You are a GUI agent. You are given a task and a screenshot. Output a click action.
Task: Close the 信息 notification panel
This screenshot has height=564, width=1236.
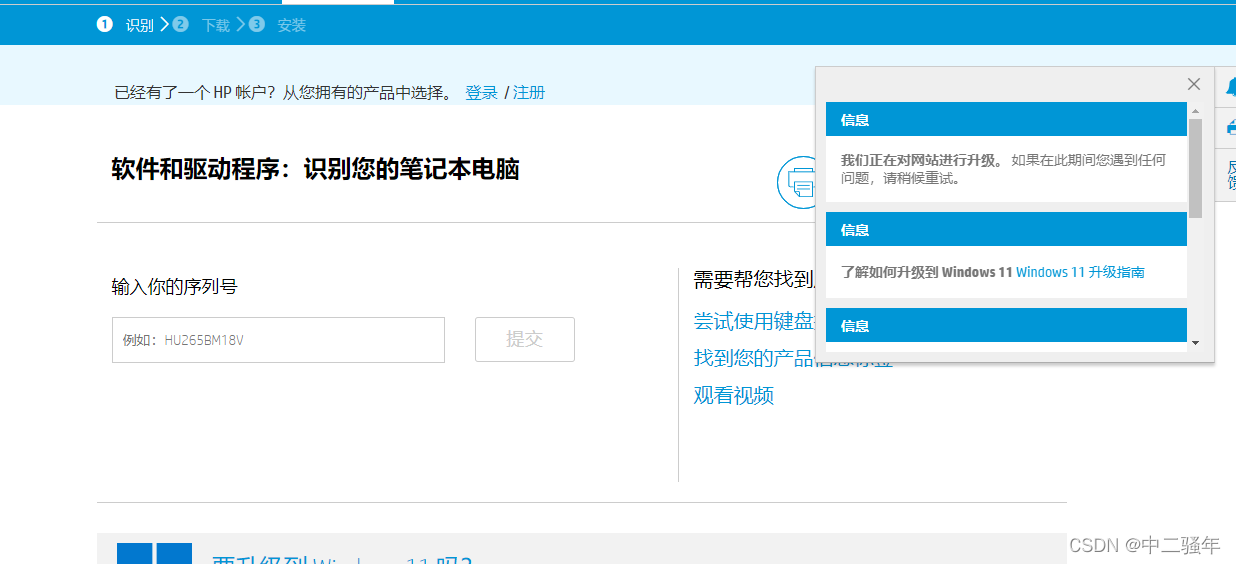click(x=1193, y=84)
